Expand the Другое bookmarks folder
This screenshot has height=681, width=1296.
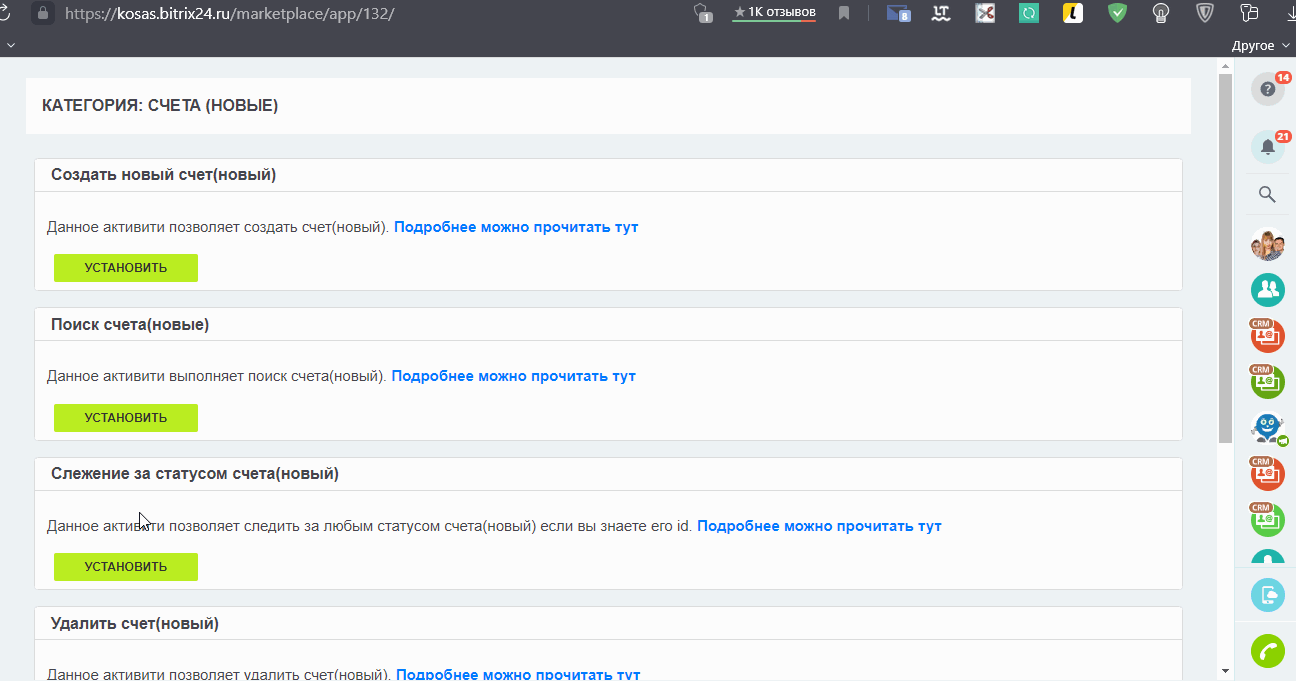1259,46
